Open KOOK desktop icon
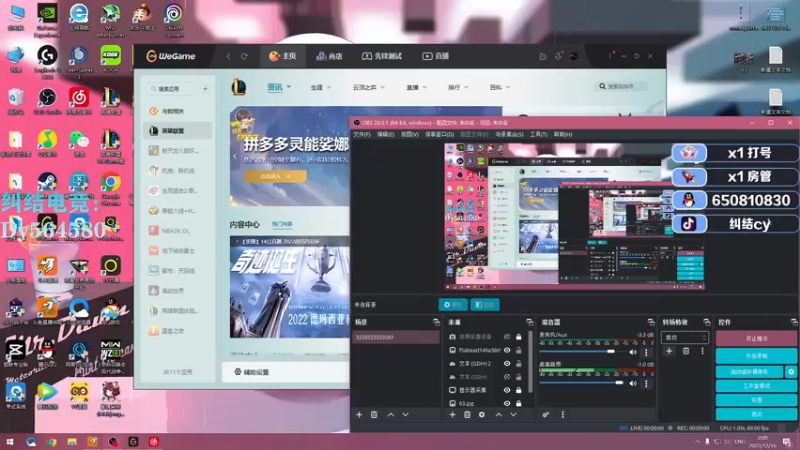The width and height of the screenshot is (800, 450). coord(110,58)
